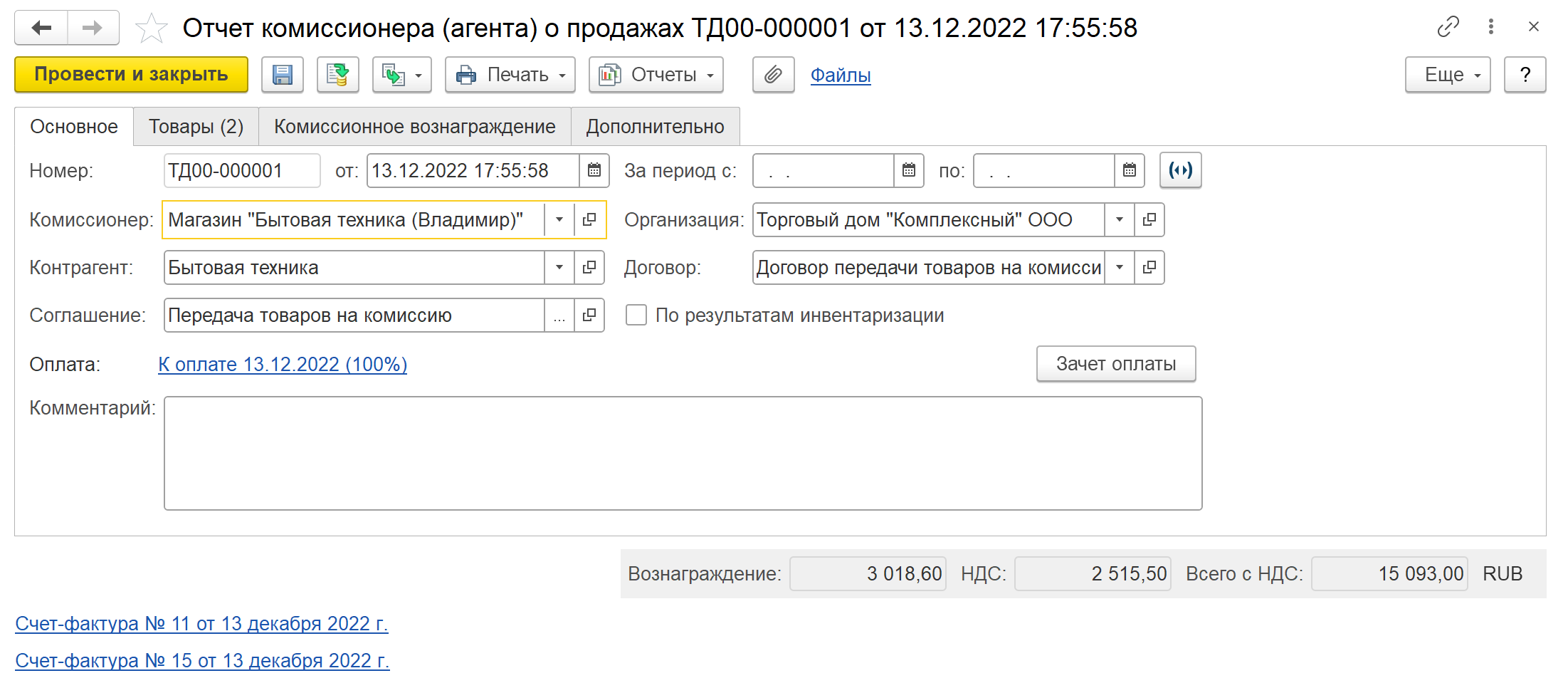Open calendar for period start date
Image resolution: width=1568 pixels, height=688 pixels.
tap(909, 171)
